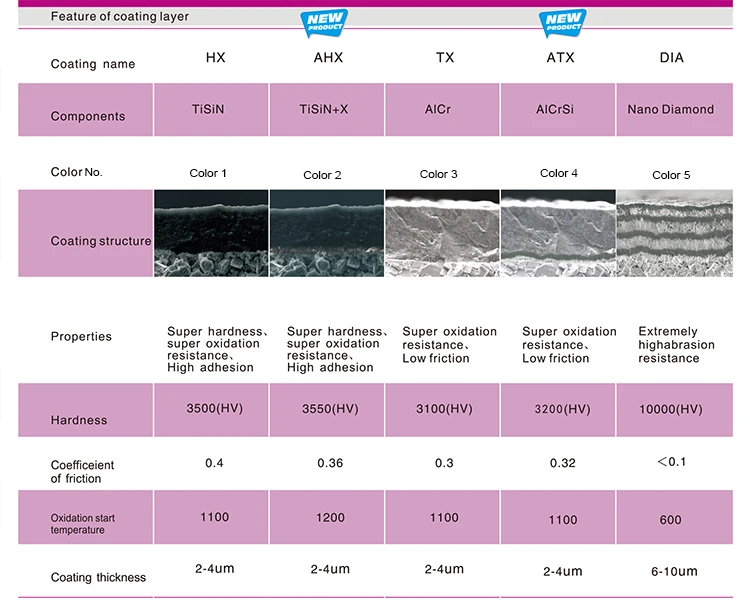Click the 'Components' row label
This screenshot has width=750, height=608.
tap(88, 116)
